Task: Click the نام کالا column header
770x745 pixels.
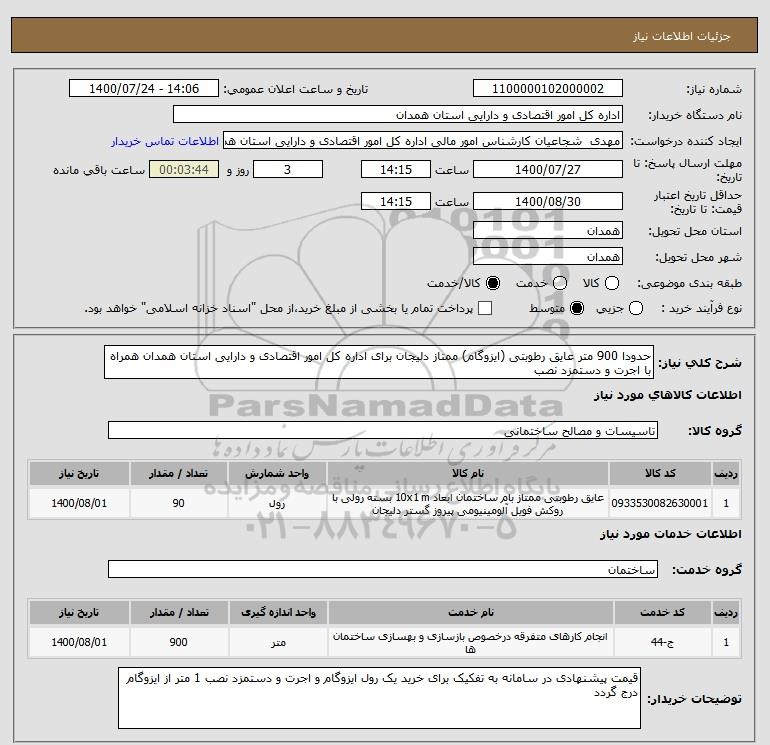Action: [x=468, y=473]
